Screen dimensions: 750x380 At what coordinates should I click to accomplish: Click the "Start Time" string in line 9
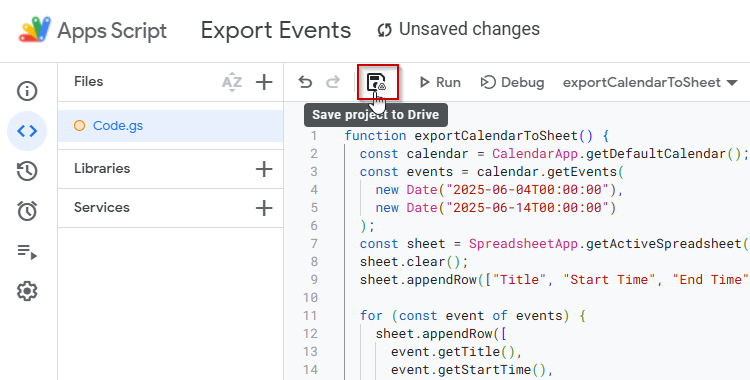point(609,279)
